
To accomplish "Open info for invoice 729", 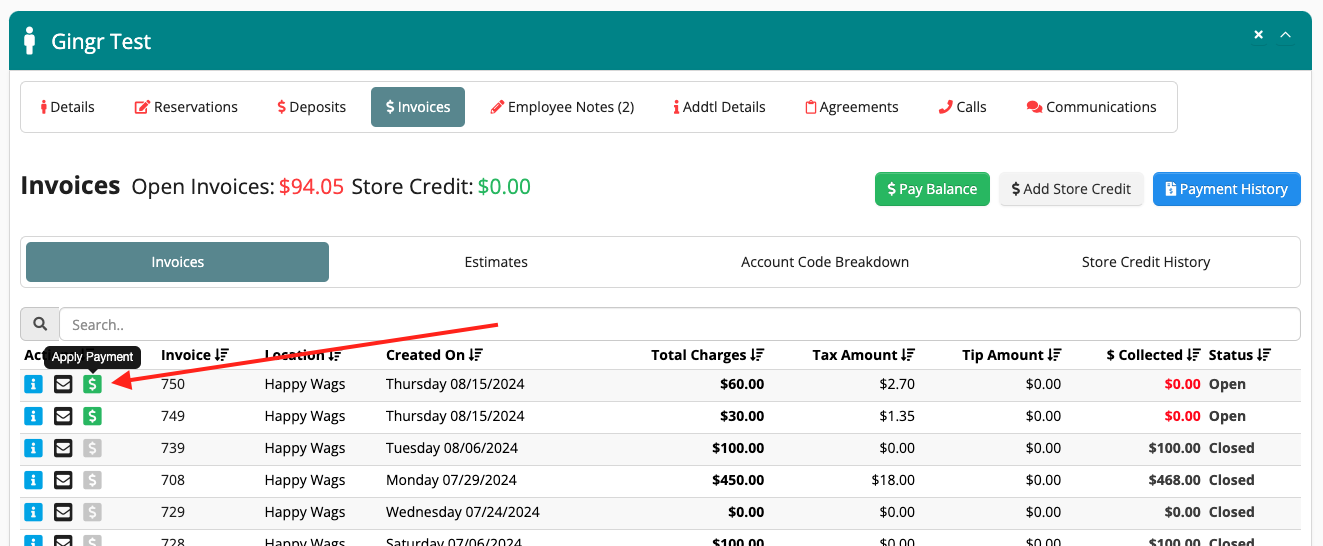I will pyautogui.click(x=33, y=512).
